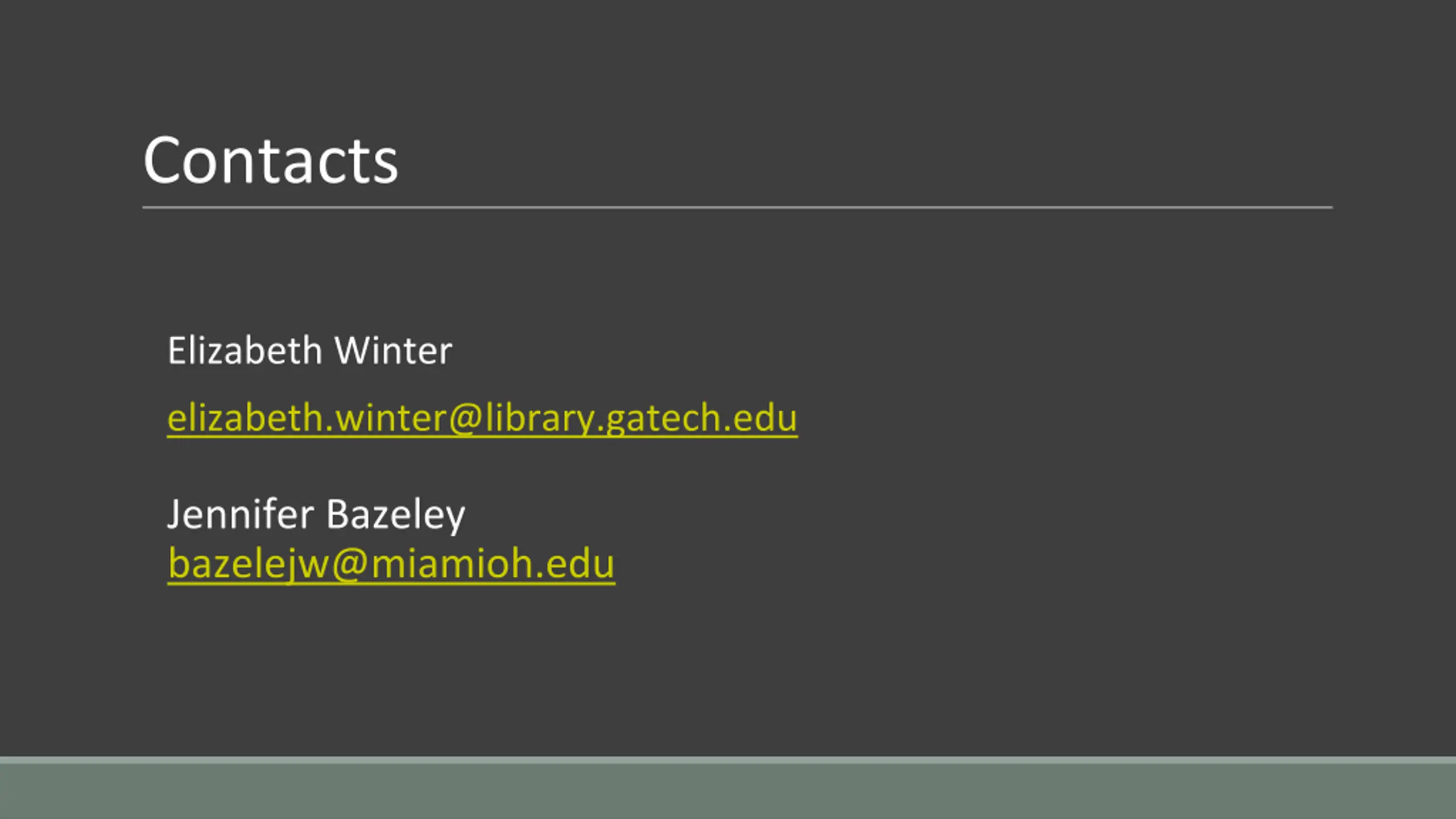
Task: Click the word Jennifer in white text
Action: (241, 514)
